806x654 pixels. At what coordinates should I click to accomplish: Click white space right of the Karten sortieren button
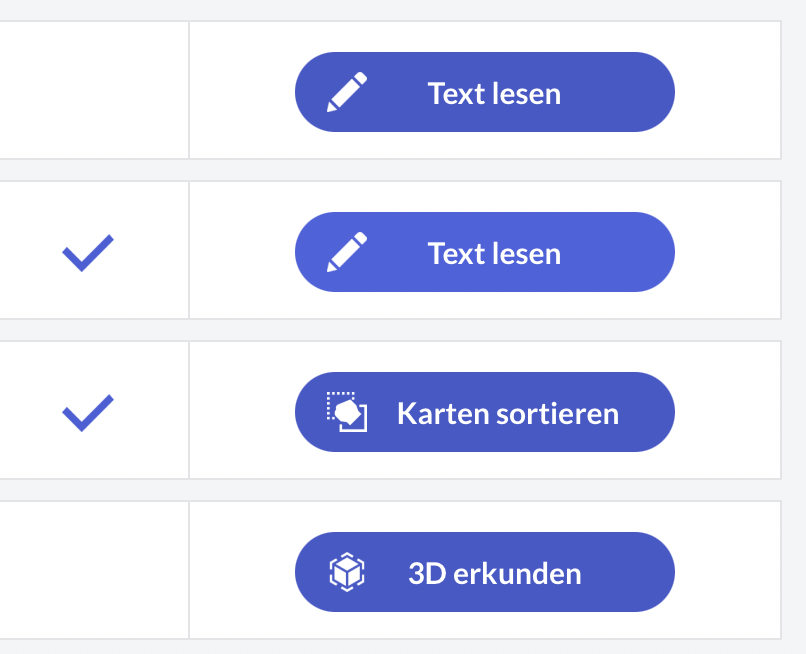[x=727, y=412]
